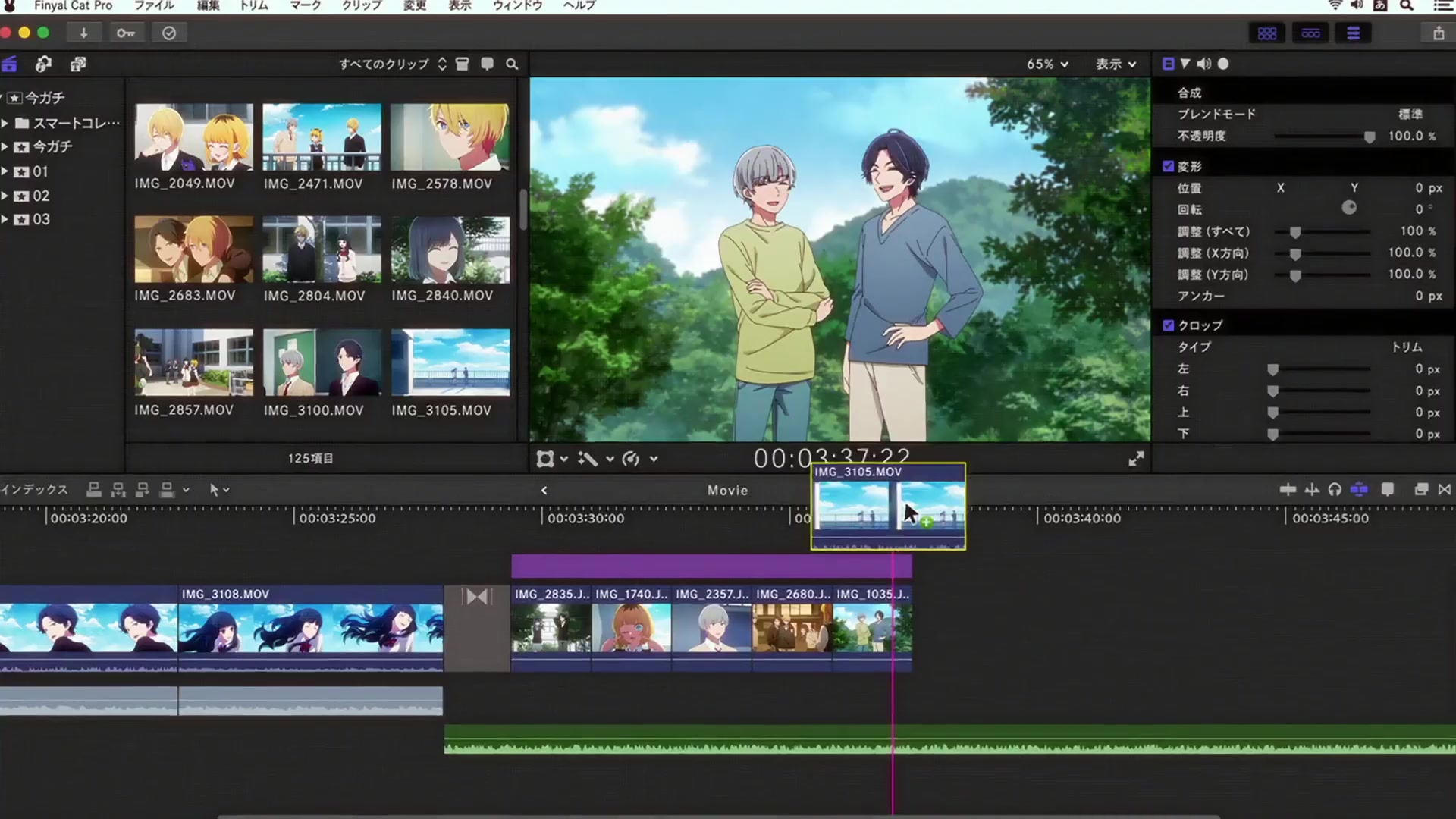1456x819 pixels.
Task: Select the transition between IMG_3108 and IMG_2835
Action: tap(477, 628)
